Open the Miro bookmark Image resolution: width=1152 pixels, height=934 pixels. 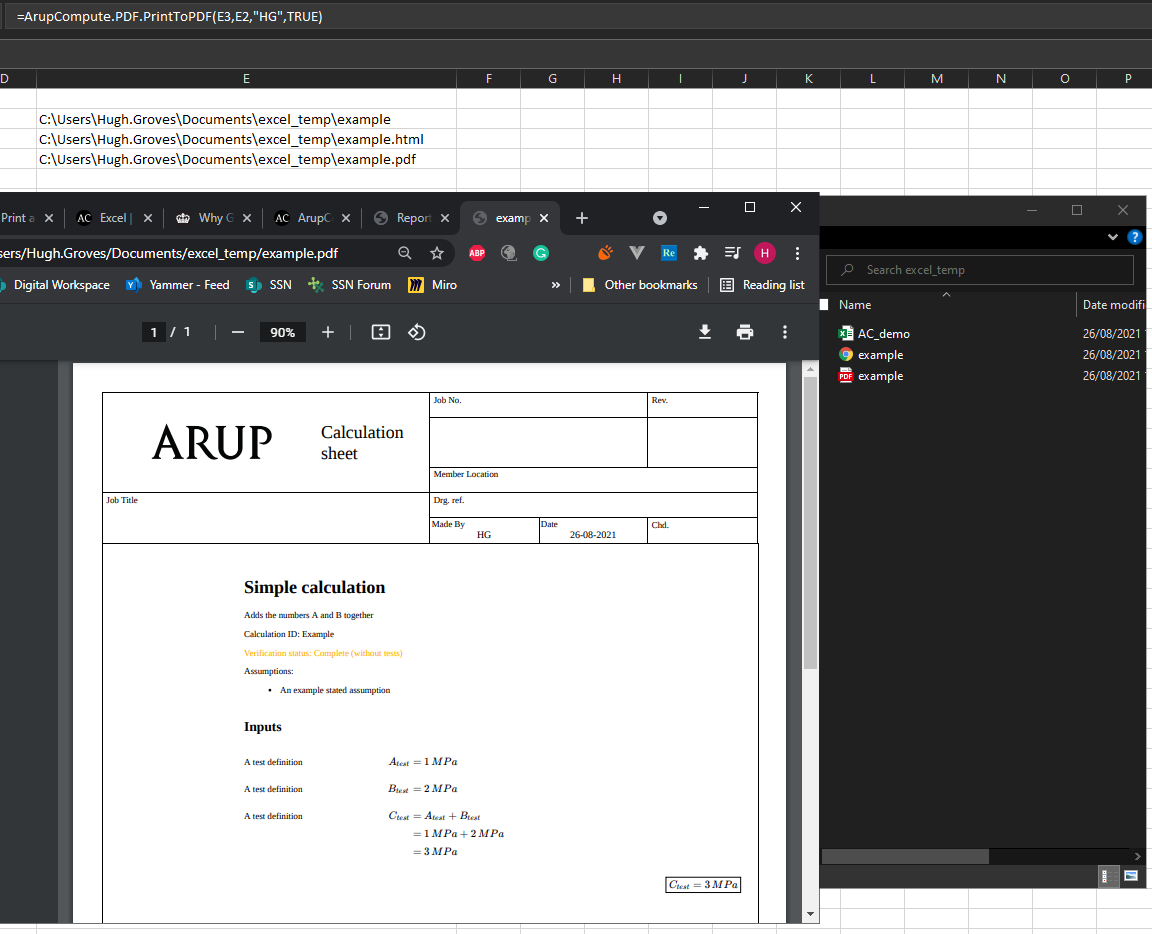433,285
